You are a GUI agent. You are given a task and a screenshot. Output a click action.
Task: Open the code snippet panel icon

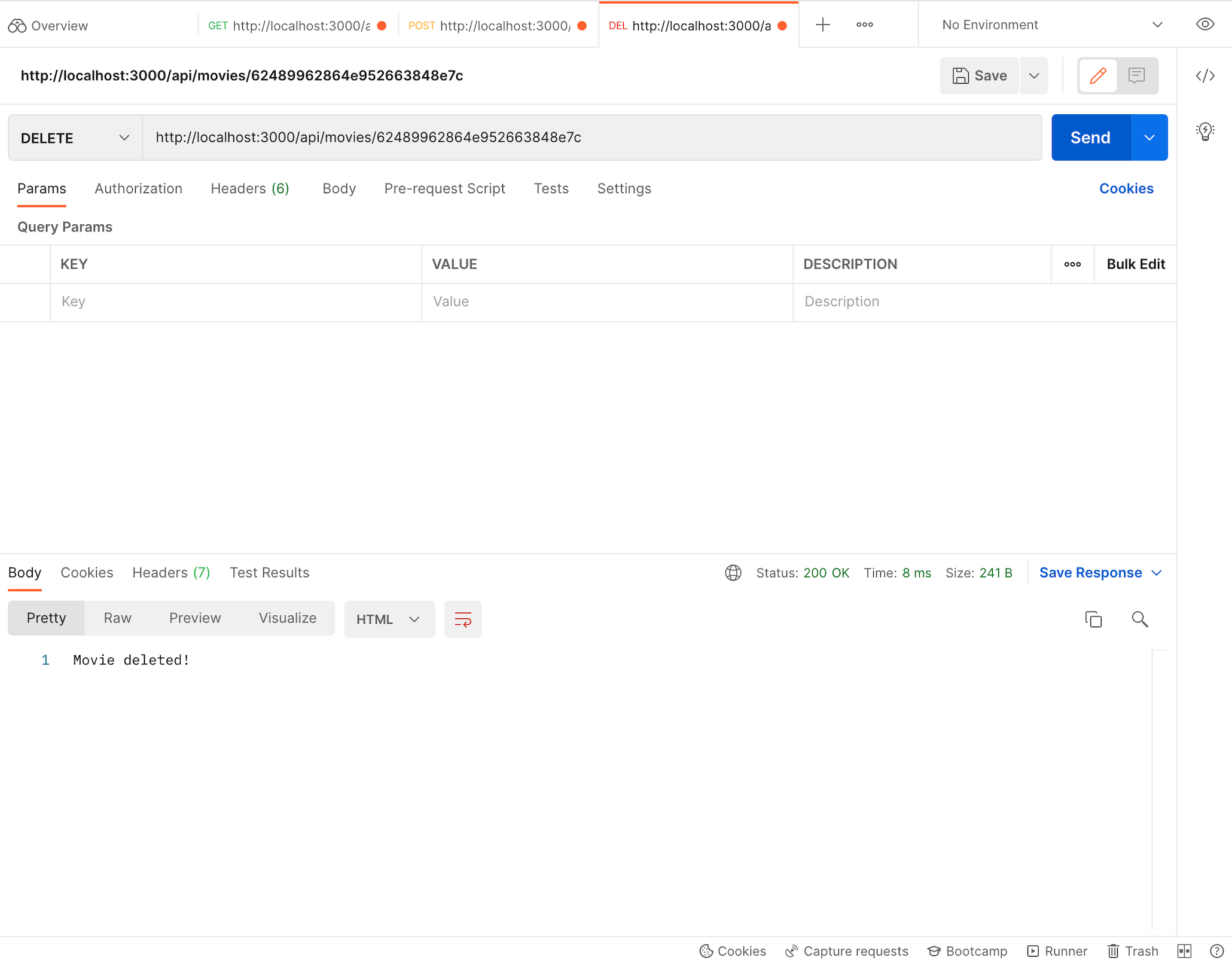click(1205, 76)
